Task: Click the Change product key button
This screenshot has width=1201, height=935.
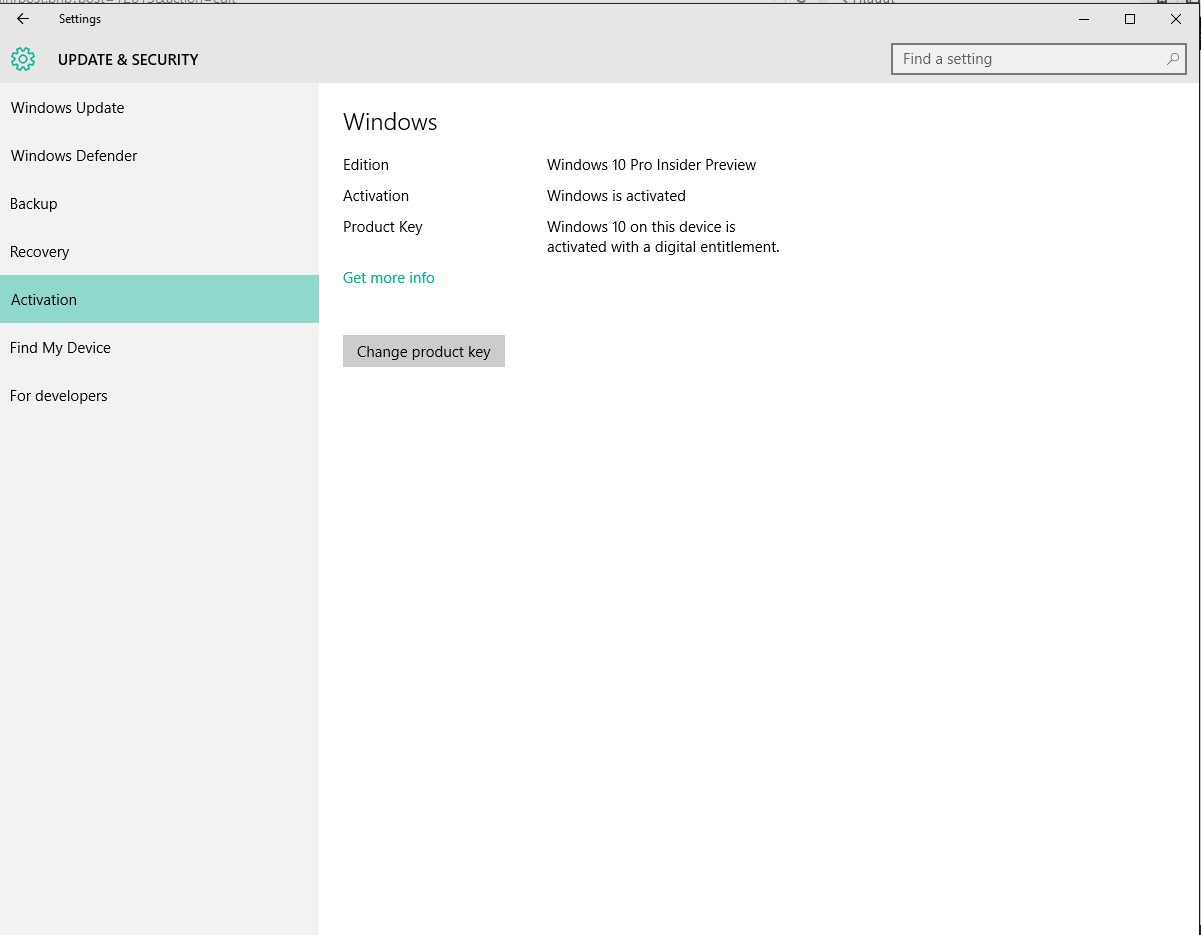Action: [x=424, y=351]
